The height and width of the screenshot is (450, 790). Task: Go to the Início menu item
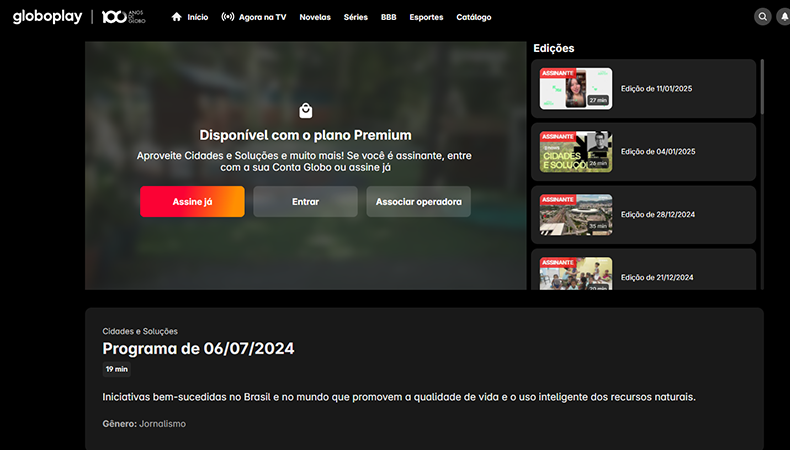(x=198, y=17)
